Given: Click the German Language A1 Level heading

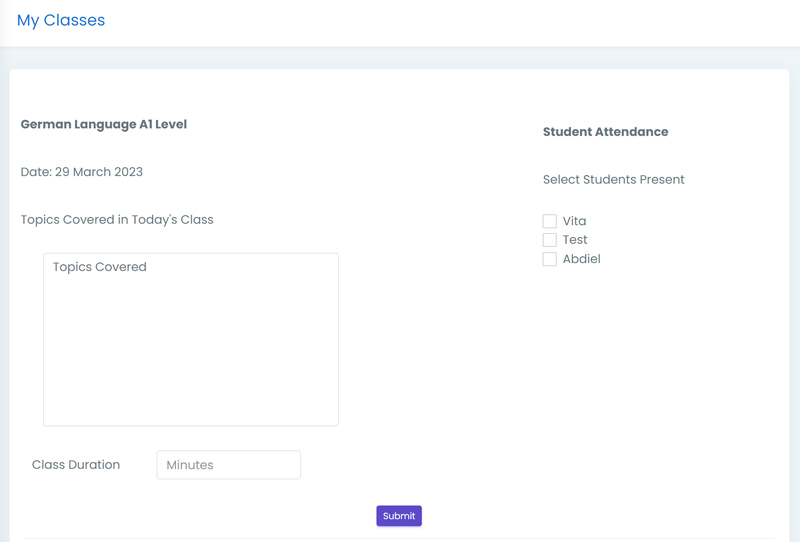Looking at the screenshot, I should tap(104, 125).
